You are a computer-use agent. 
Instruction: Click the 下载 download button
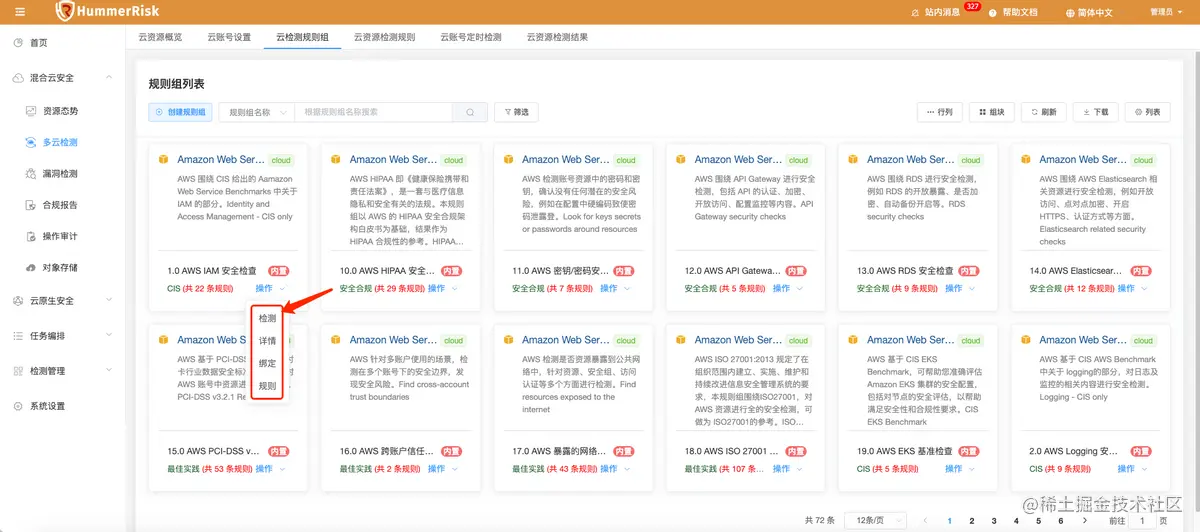(1095, 112)
